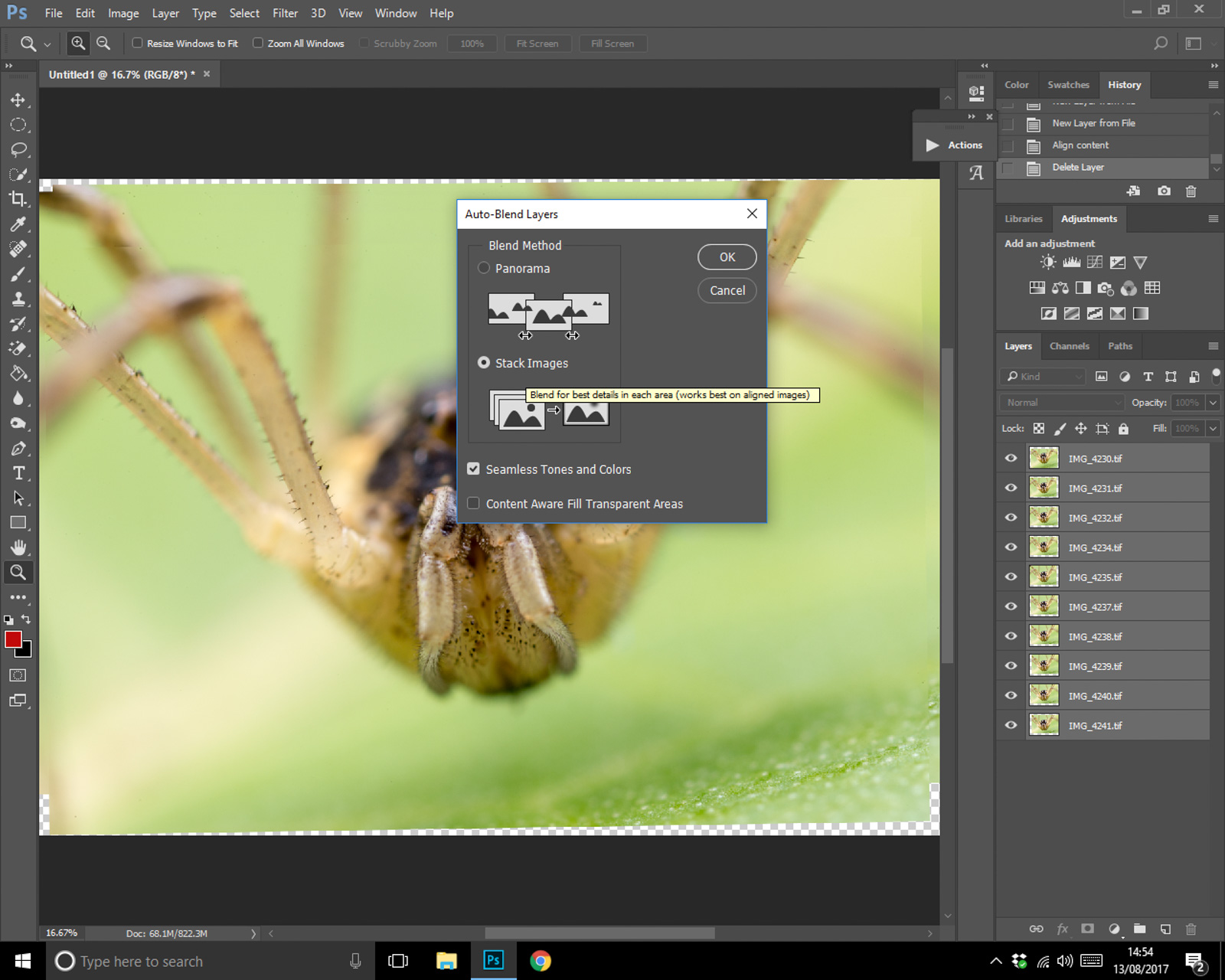
Task: Open the Kind filter dropdown
Action: (1041, 376)
